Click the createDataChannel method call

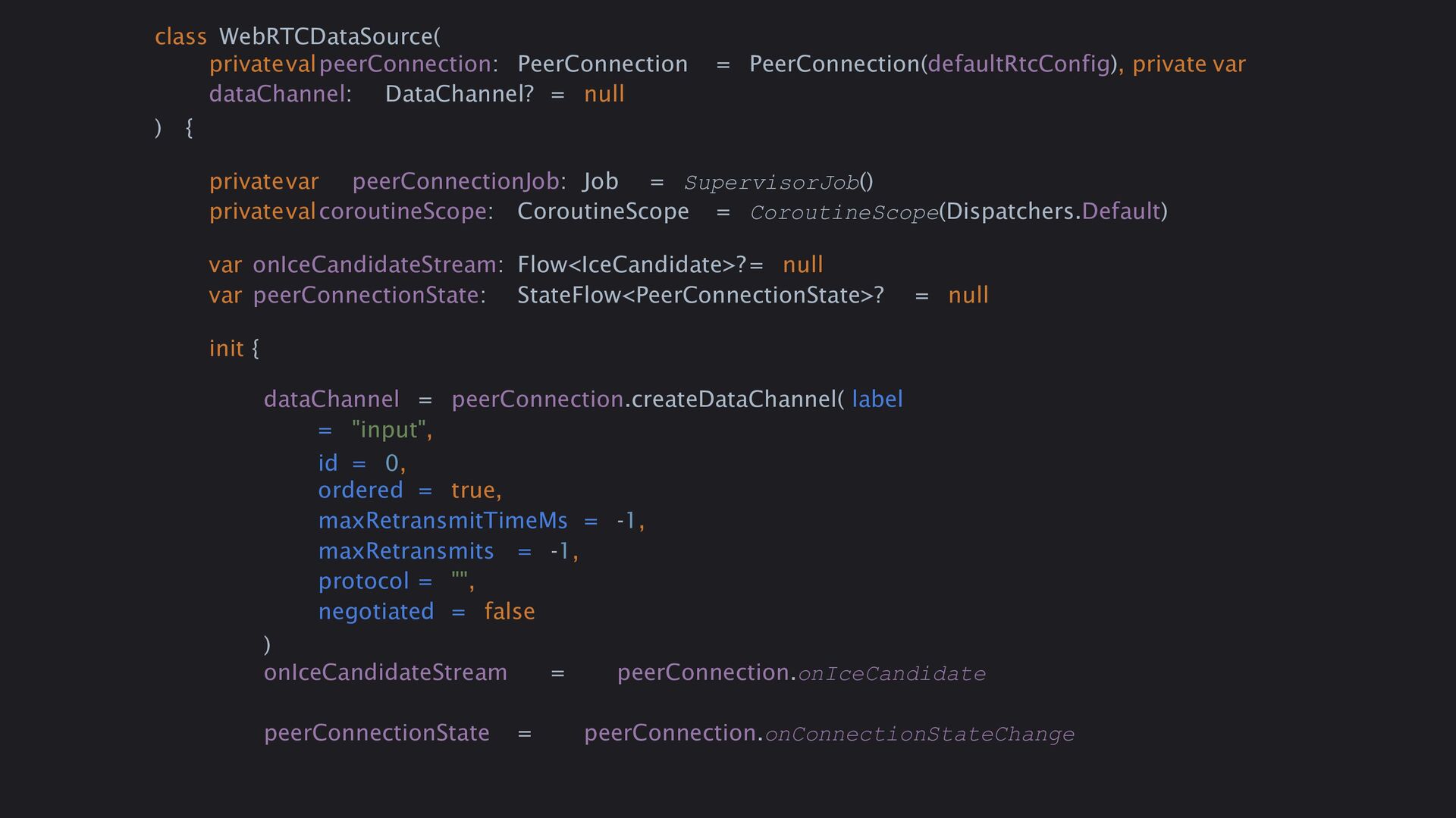[x=733, y=400]
